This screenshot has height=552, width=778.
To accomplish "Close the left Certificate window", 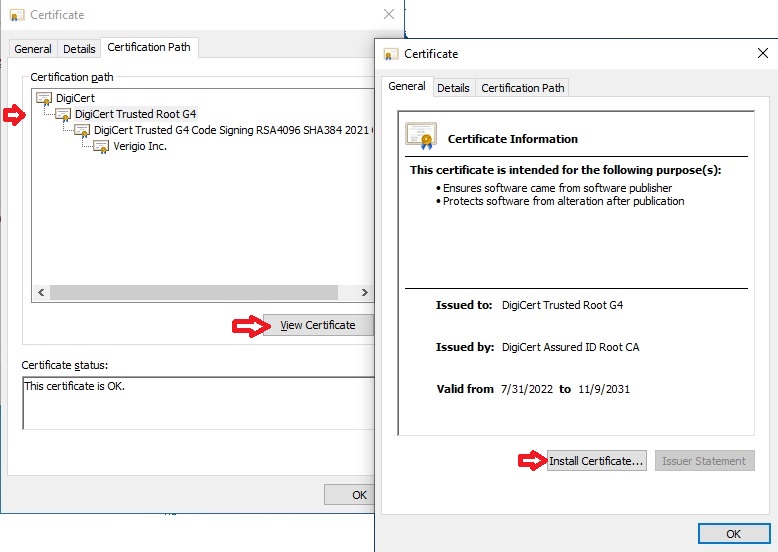I will [389, 14].
